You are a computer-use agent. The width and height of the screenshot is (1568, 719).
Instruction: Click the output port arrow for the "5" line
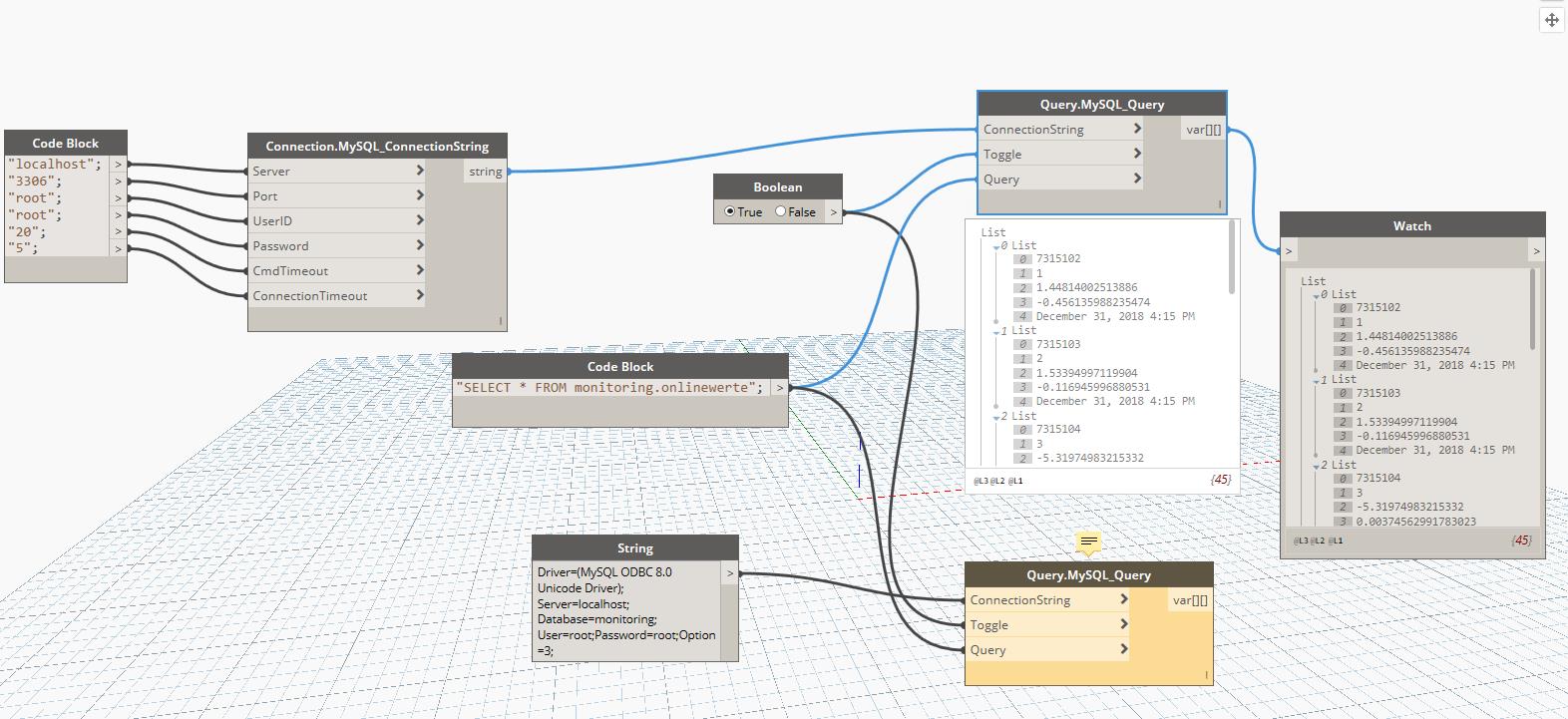(x=119, y=248)
